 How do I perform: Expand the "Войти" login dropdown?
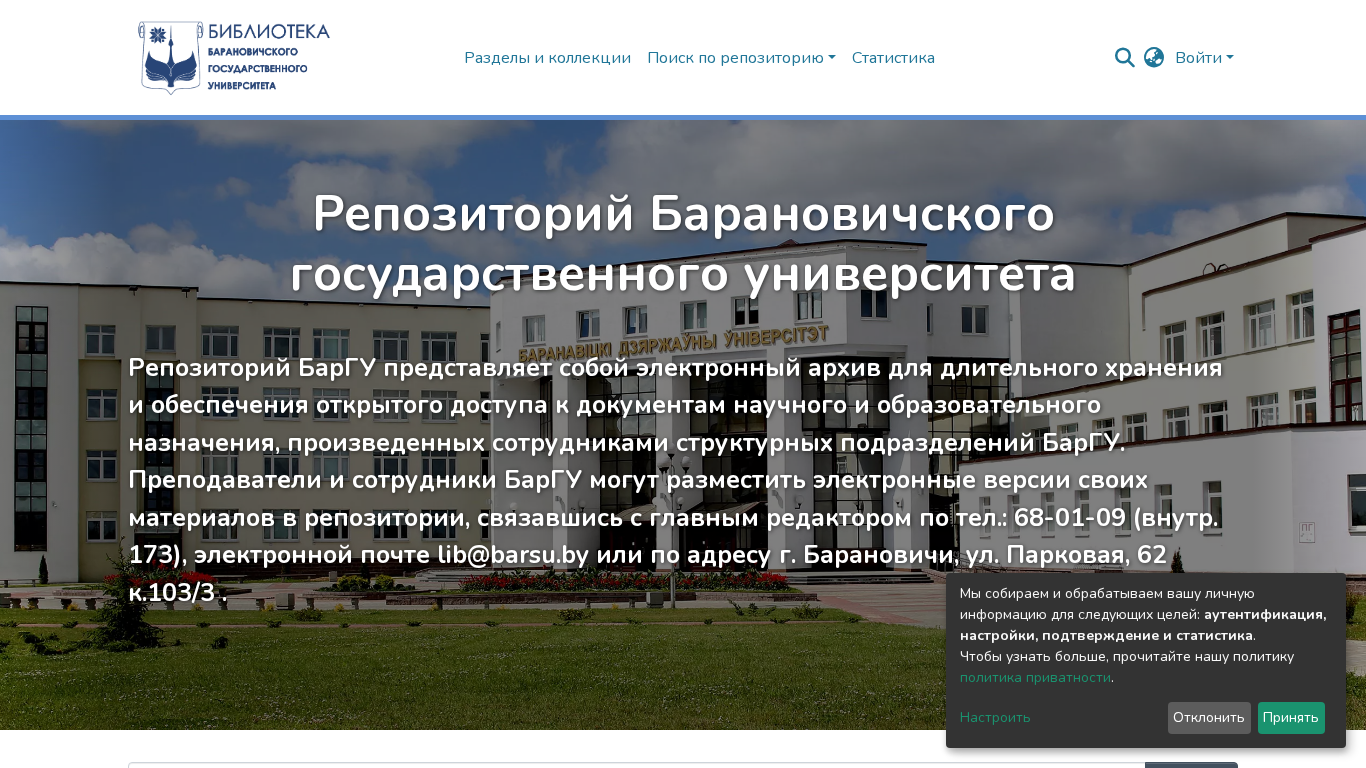coord(1204,58)
